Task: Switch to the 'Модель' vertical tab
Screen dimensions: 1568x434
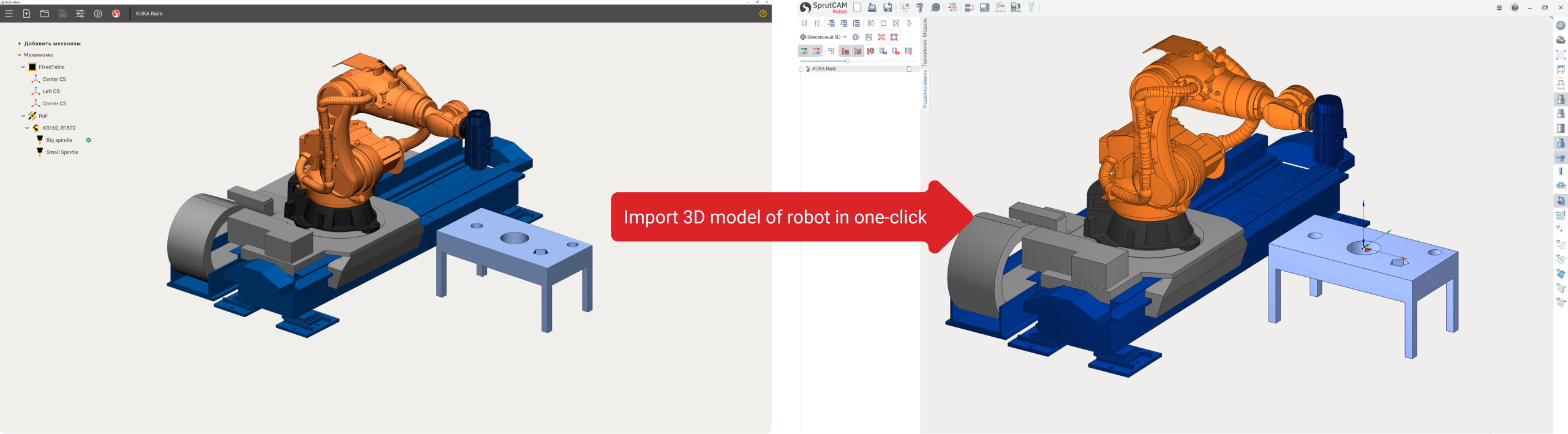Action: tap(925, 28)
